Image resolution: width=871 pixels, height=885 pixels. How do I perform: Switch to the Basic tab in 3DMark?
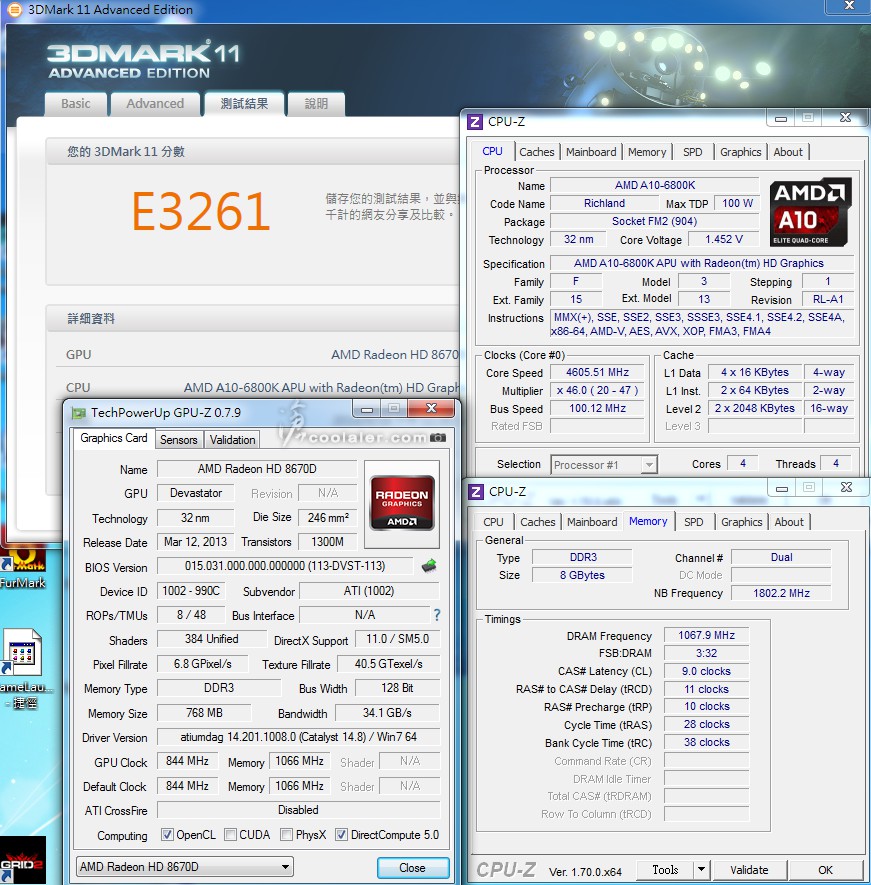coord(76,104)
